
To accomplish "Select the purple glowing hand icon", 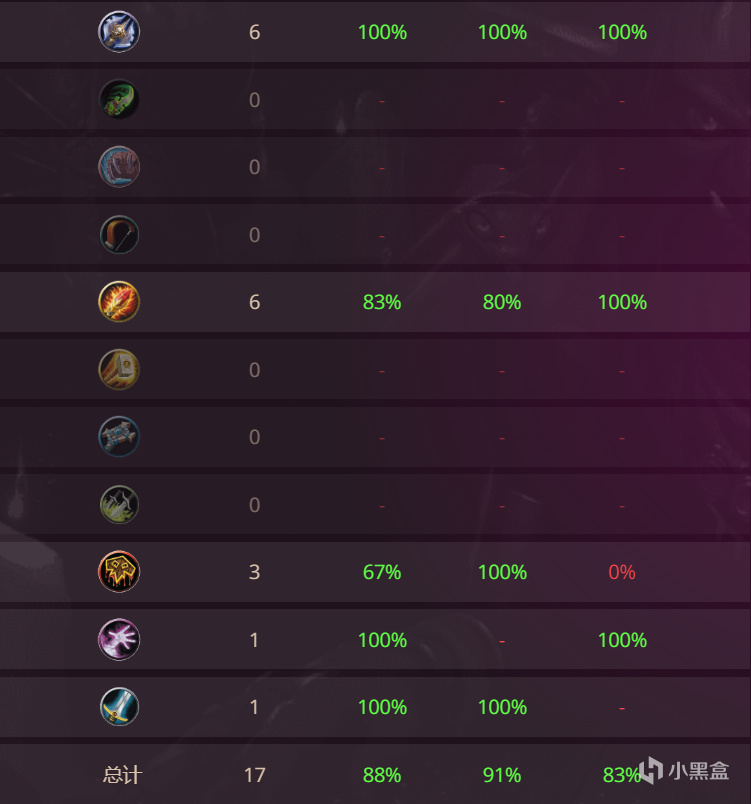I will click(x=119, y=640).
